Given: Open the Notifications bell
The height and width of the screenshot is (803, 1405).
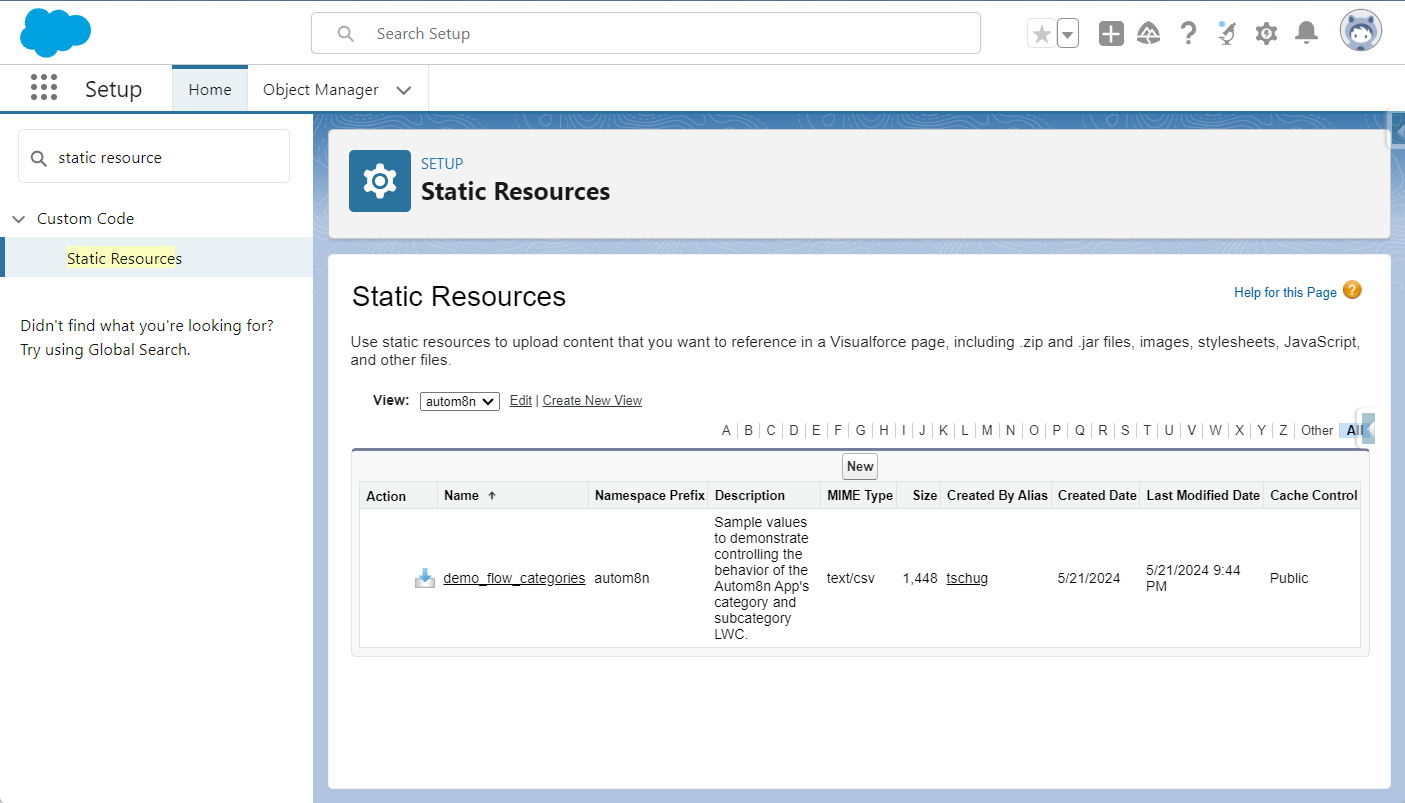Looking at the screenshot, I should pyautogui.click(x=1306, y=34).
